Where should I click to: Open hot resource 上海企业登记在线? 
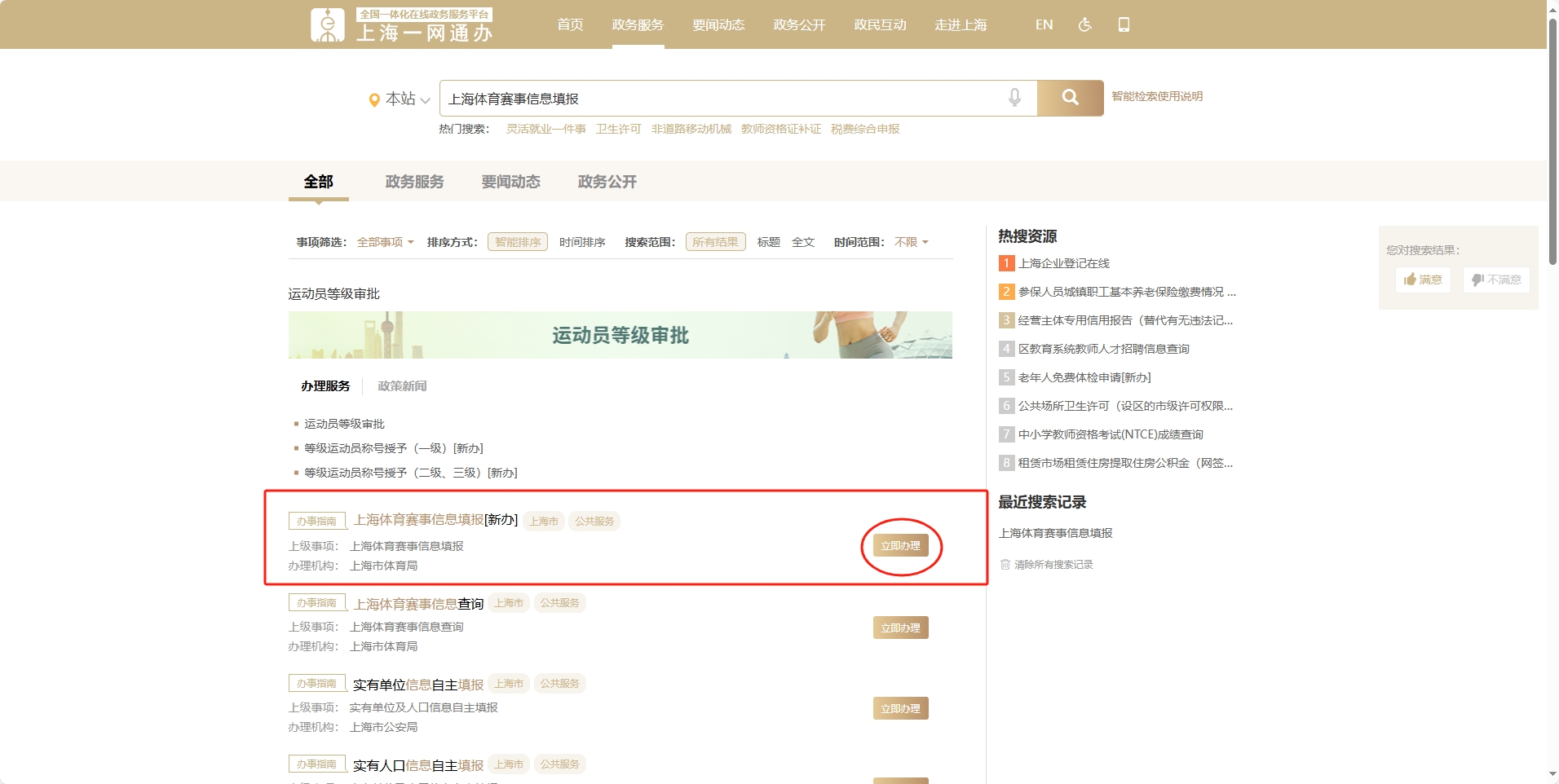1064,263
